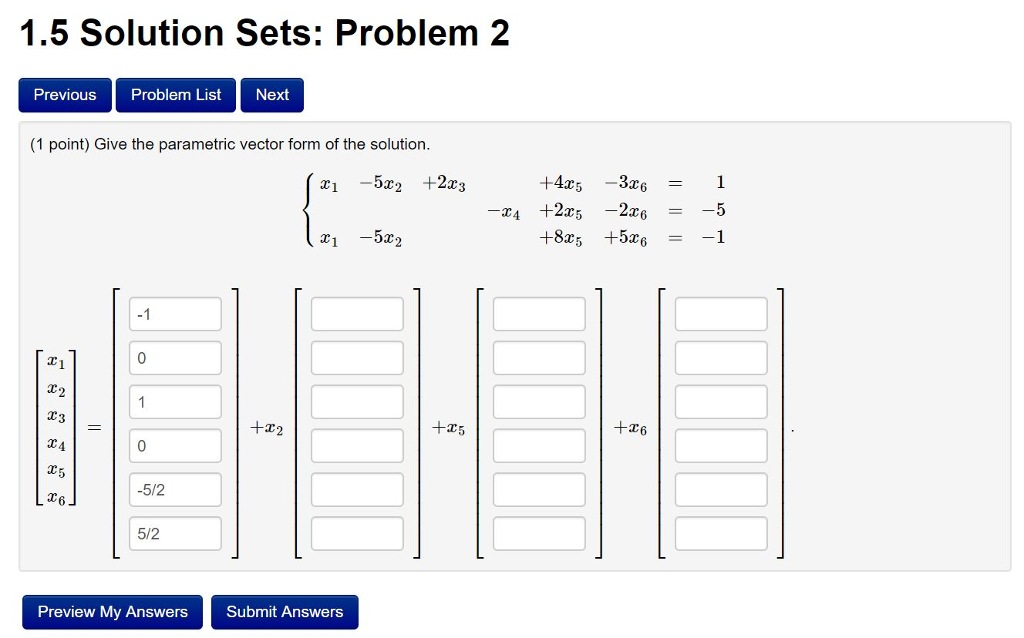Click the second input box in the x2 column
This screenshot has width=1024, height=638.
coord(357,357)
